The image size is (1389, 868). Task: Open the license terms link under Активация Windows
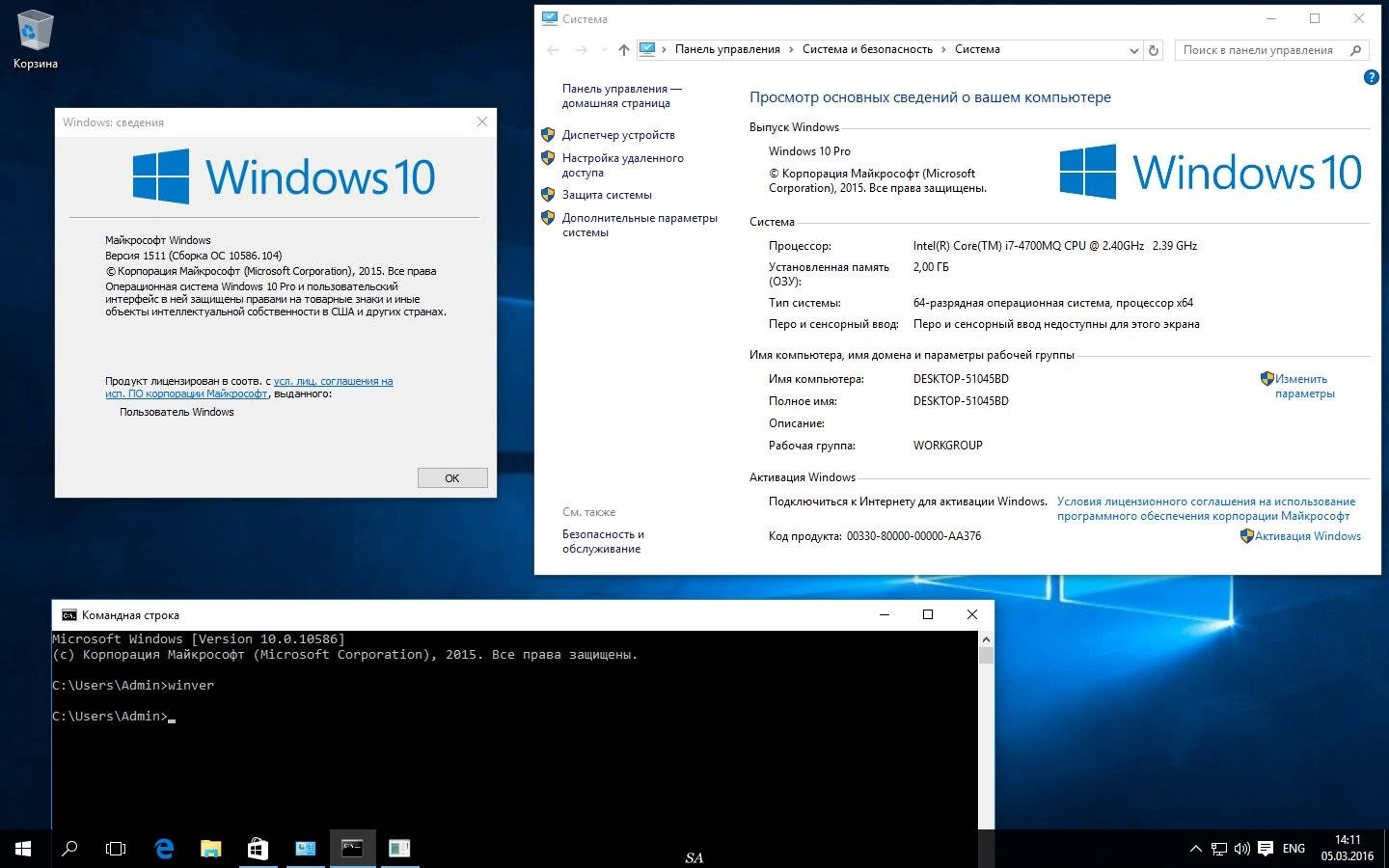(x=1206, y=508)
